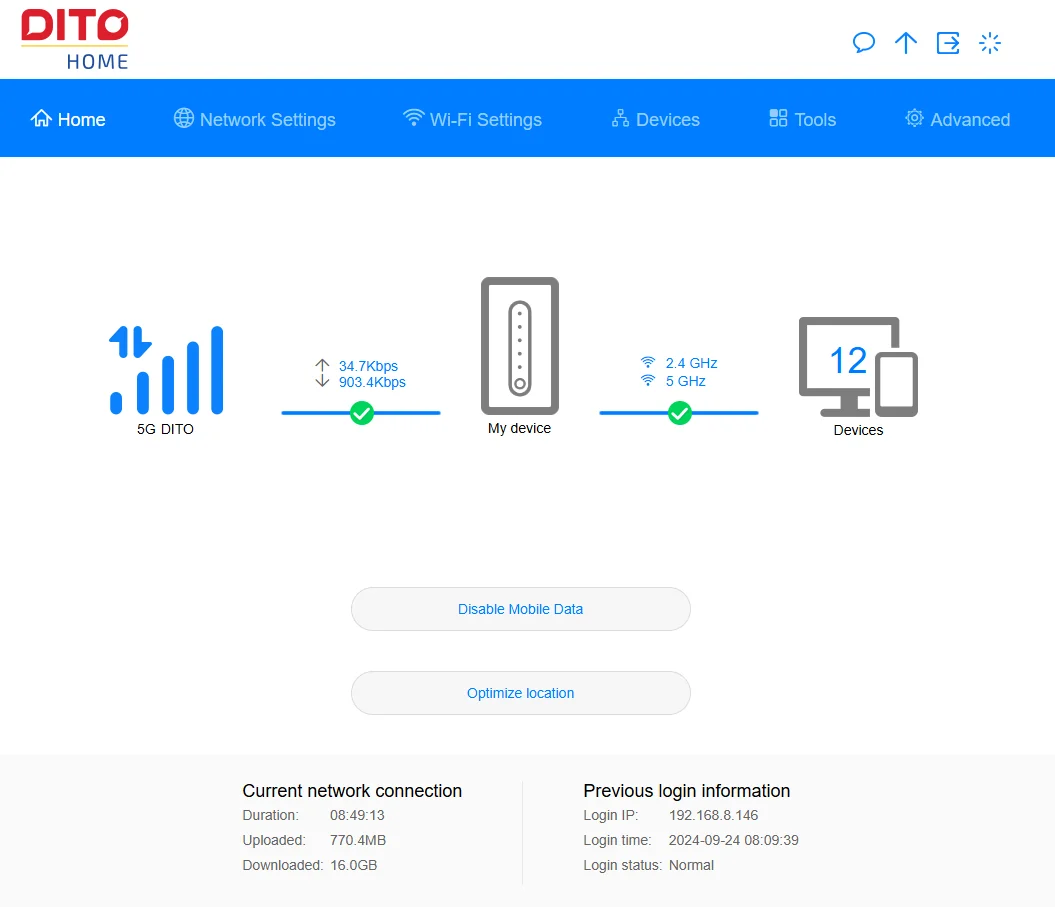Click the 34.7Kbps upload speed text
This screenshot has width=1055, height=907.
click(x=368, y=366)
